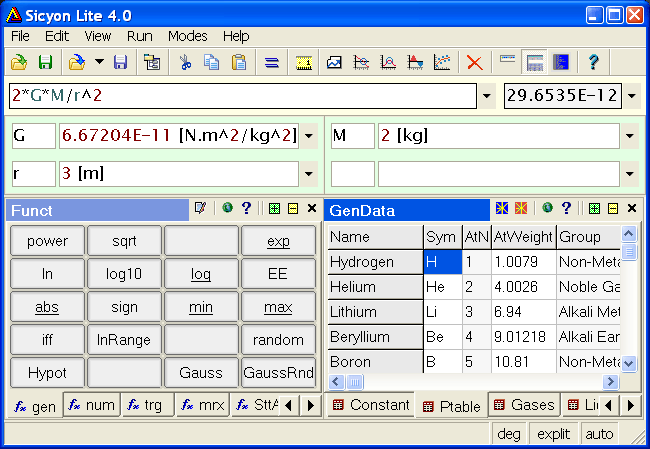Switch to the Gases data tab

[x=524, y=405]
